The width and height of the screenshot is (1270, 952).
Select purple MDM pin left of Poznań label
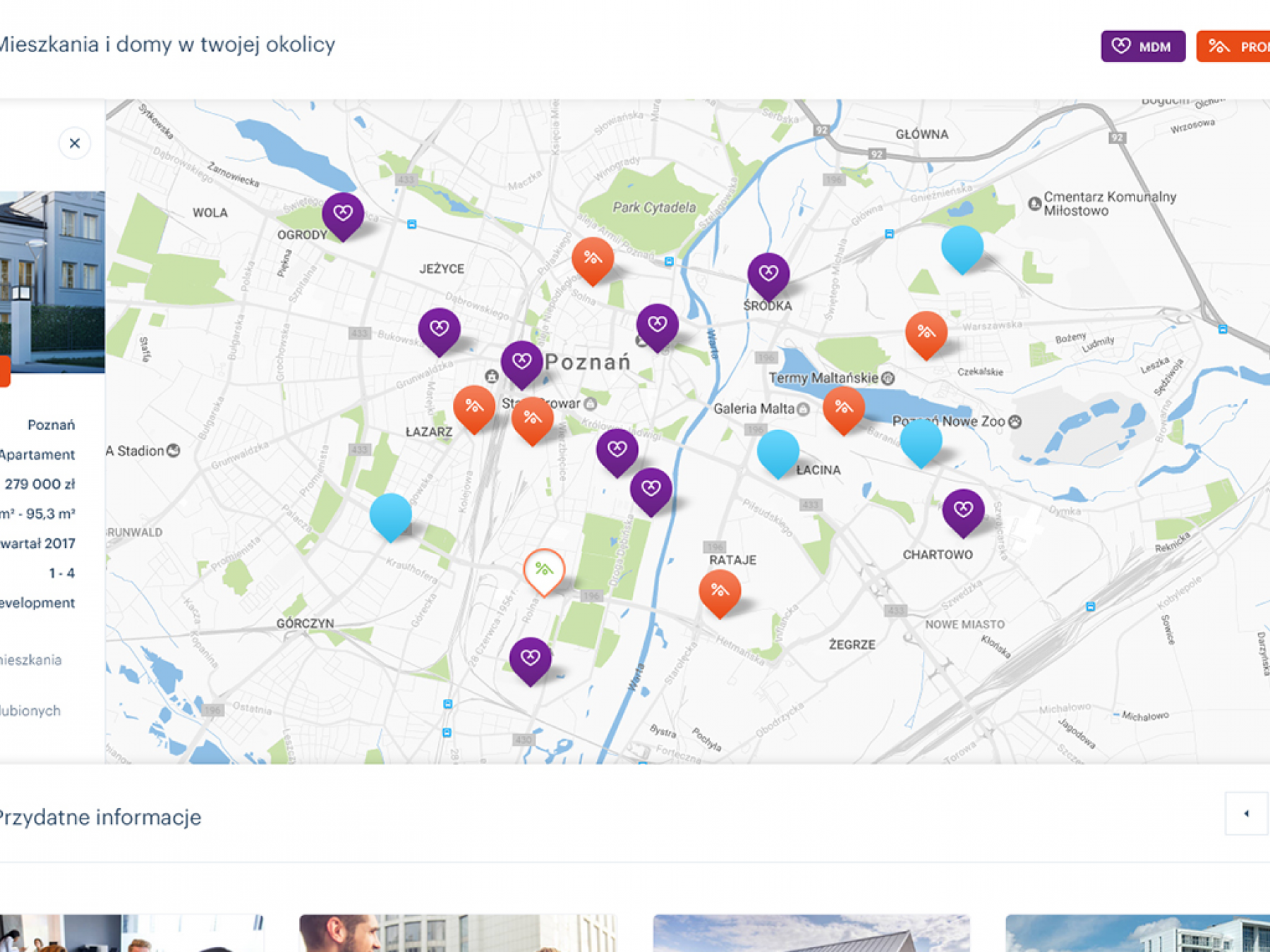522,364
